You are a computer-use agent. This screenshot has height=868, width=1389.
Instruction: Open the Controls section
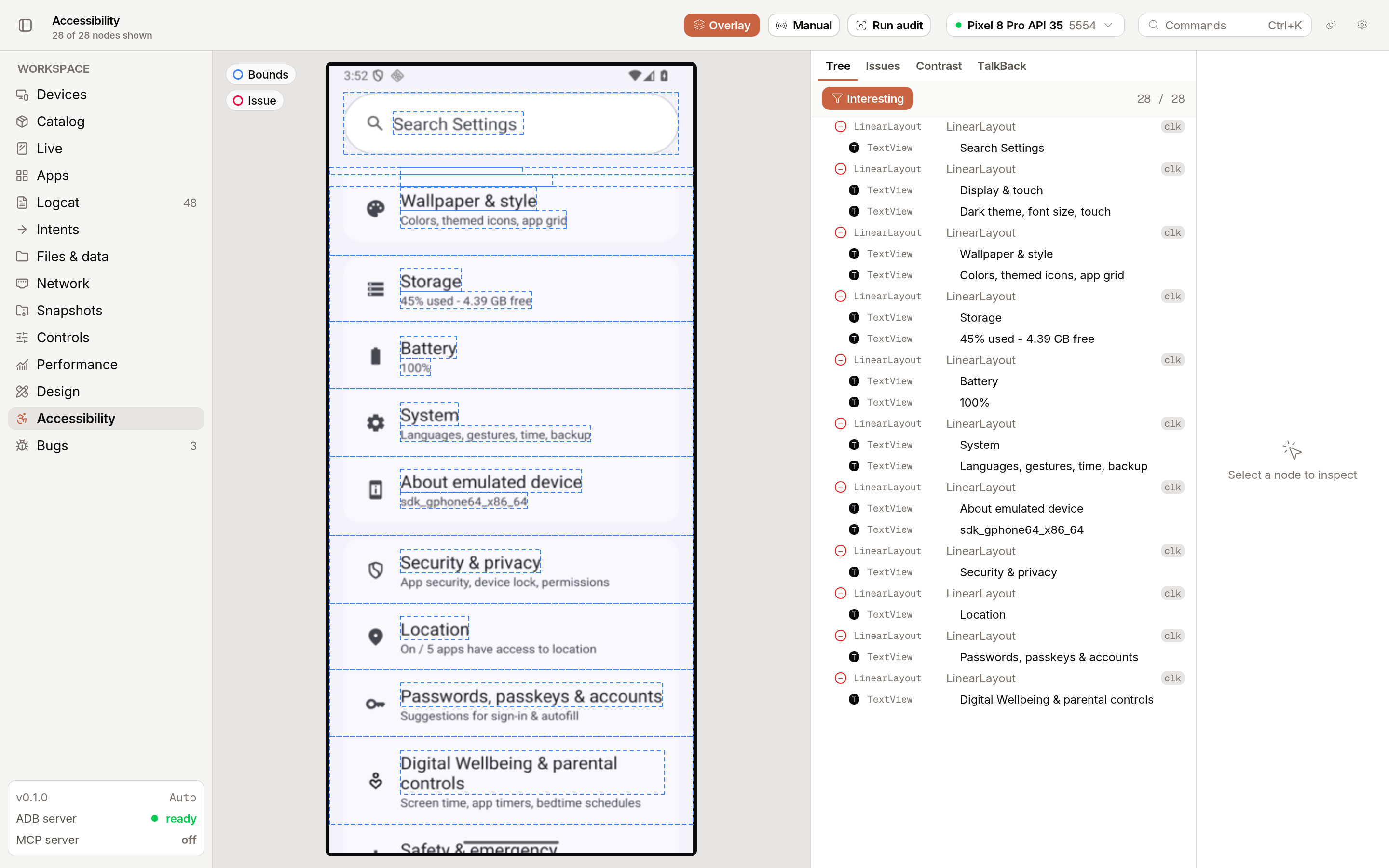(x=106, y=337)
